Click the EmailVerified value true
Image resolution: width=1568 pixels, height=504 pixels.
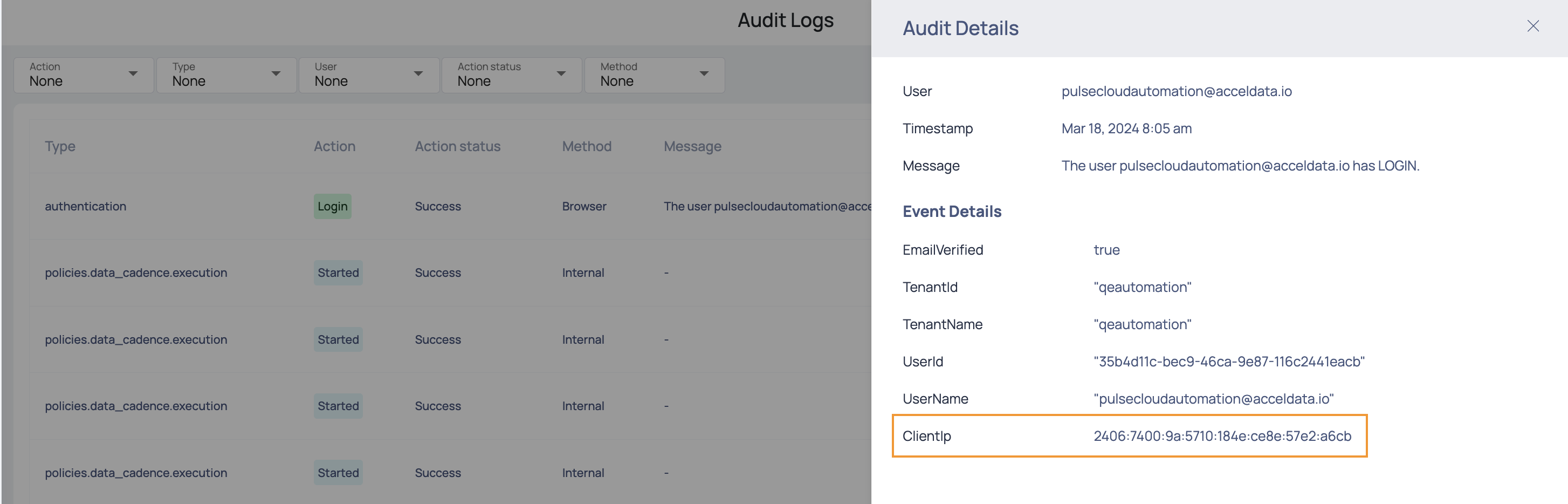pos(1106,250)
